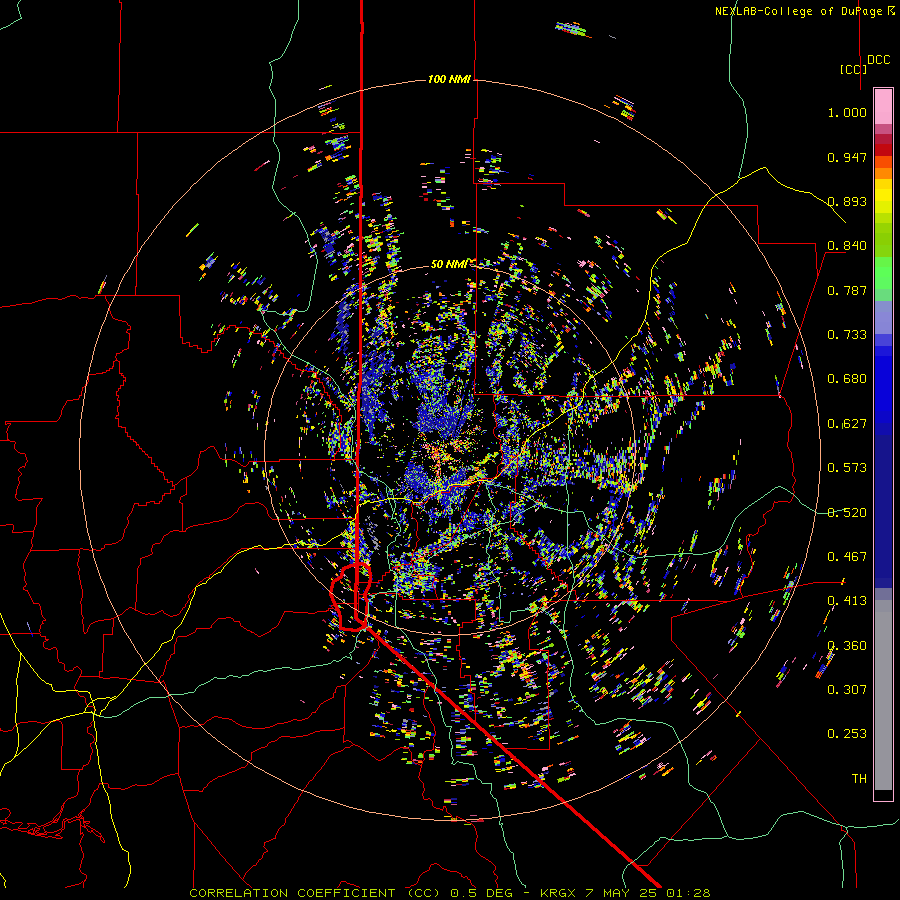This screenshot has width=900, height=900.
Task: Click the 0.573 scale value
Action: (x=847, y=468)
